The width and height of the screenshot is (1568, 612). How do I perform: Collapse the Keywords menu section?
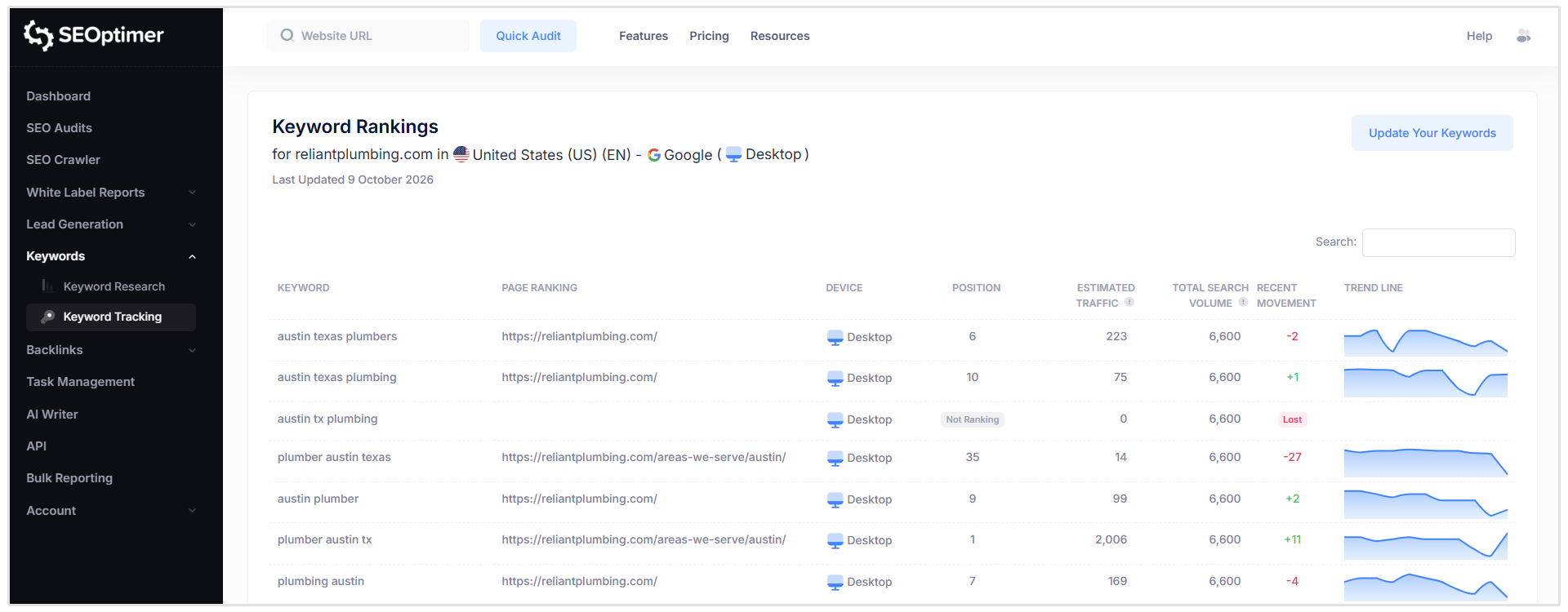pyautogui.click(x=111, y=256)
